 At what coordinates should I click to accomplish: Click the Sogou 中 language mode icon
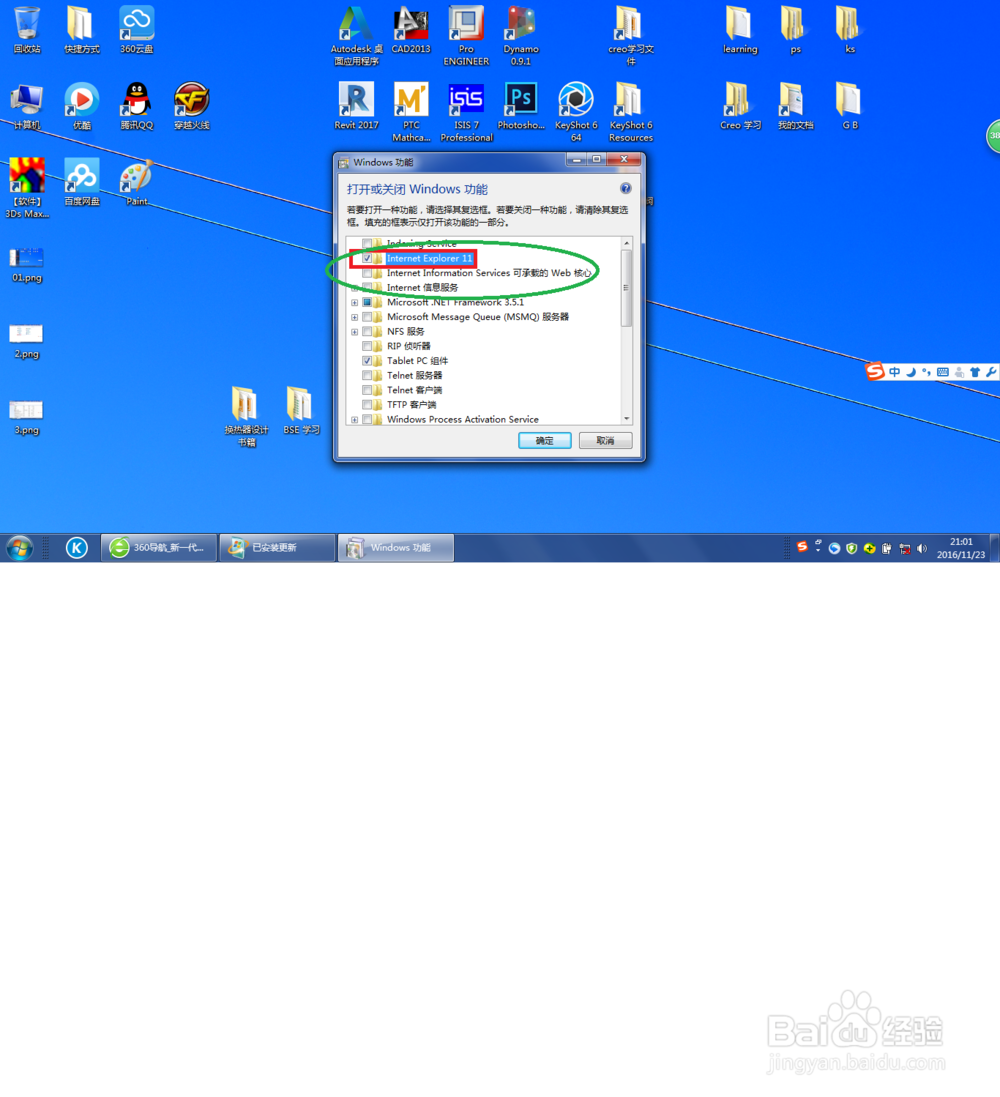(894, 372)
